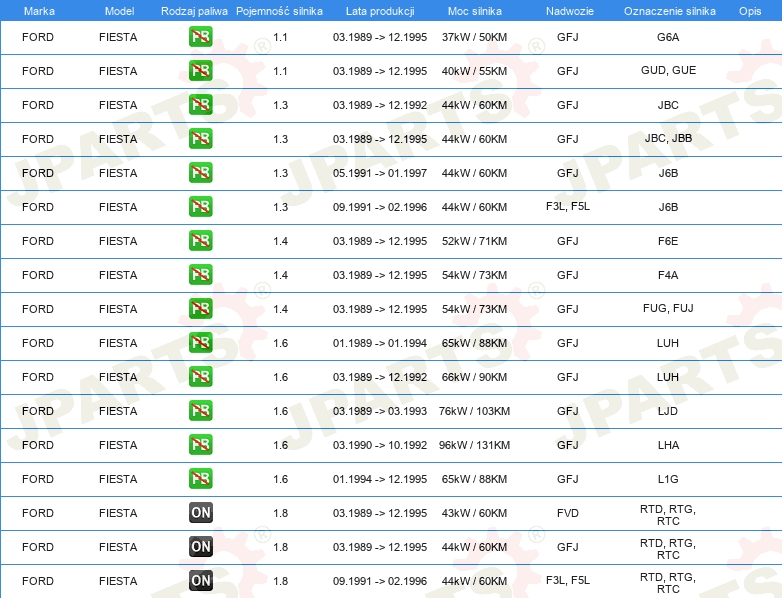Screen dimensions: 782x598
Task: Click power value 66kW / 90KM
Action: pos(474,377)
